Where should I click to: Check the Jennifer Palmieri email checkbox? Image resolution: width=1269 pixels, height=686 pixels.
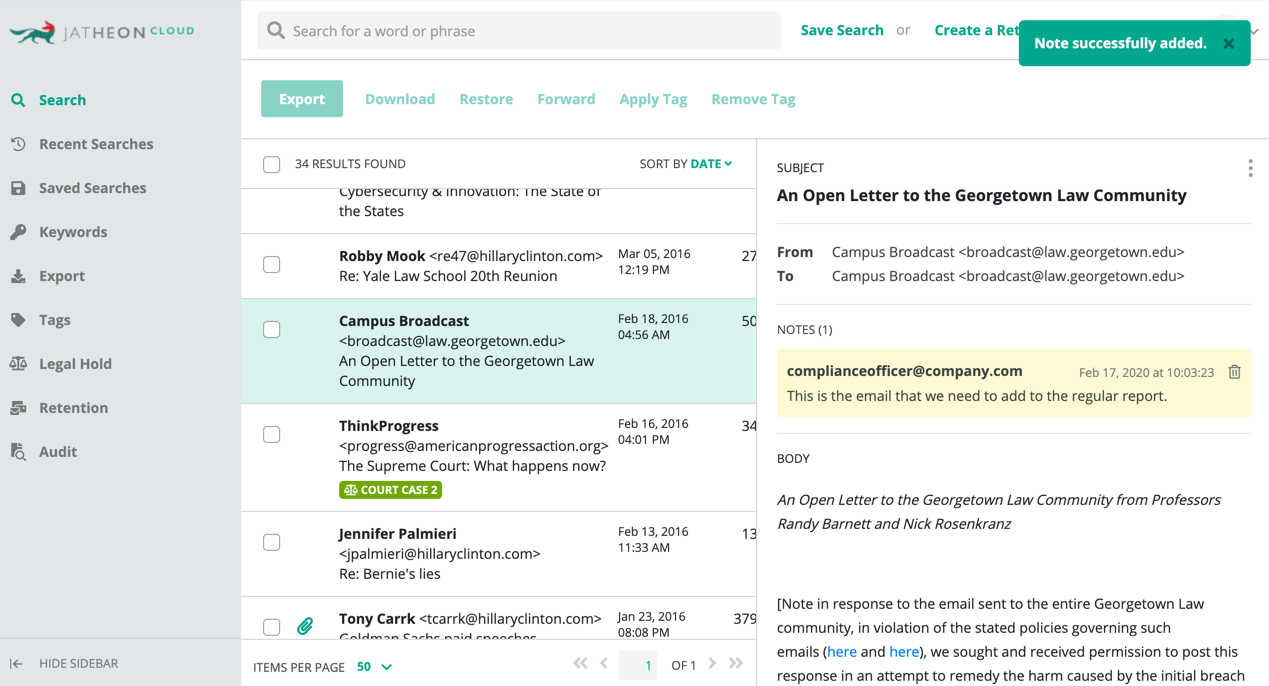click(272, 543)
